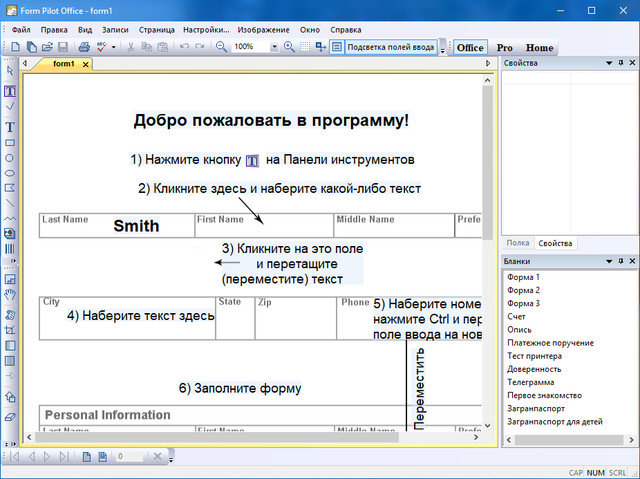Click the Print icon in toolbar
The image size is (640, 479).
point(84,47)
